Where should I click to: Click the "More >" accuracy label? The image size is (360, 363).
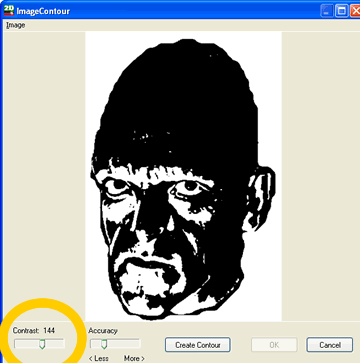[x=134, y=358]
